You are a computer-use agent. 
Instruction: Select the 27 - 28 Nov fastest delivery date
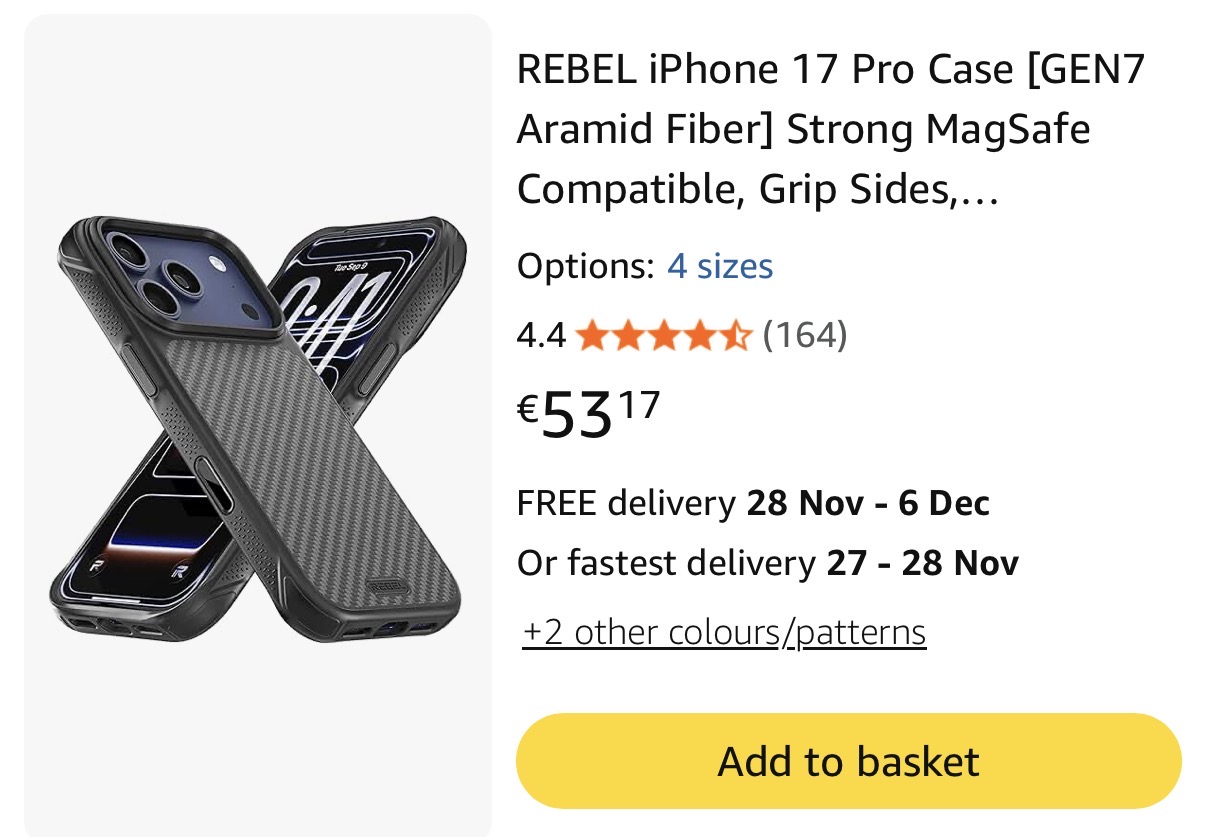click(x=922, y=564)
